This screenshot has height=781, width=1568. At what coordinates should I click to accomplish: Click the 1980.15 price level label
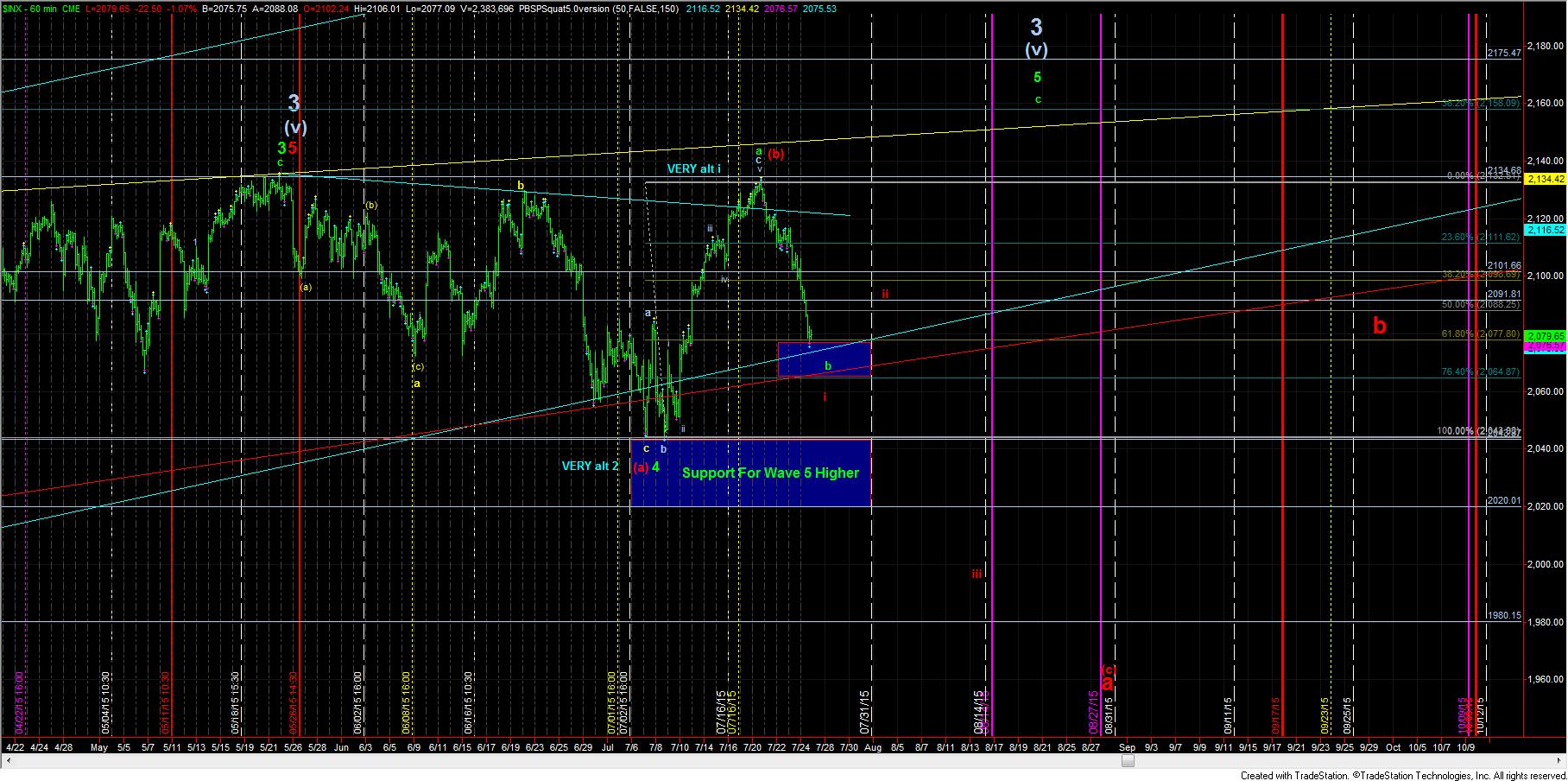1504,615
